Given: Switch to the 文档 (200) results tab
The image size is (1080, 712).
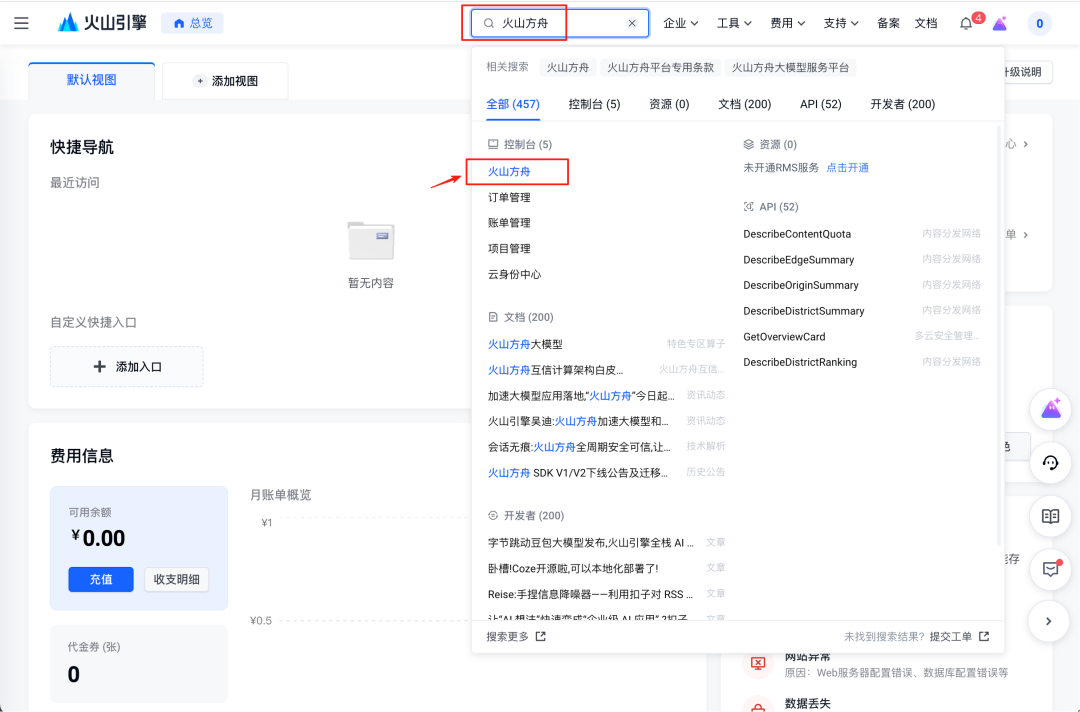Looking at the screenshot, I should (745, 104).
